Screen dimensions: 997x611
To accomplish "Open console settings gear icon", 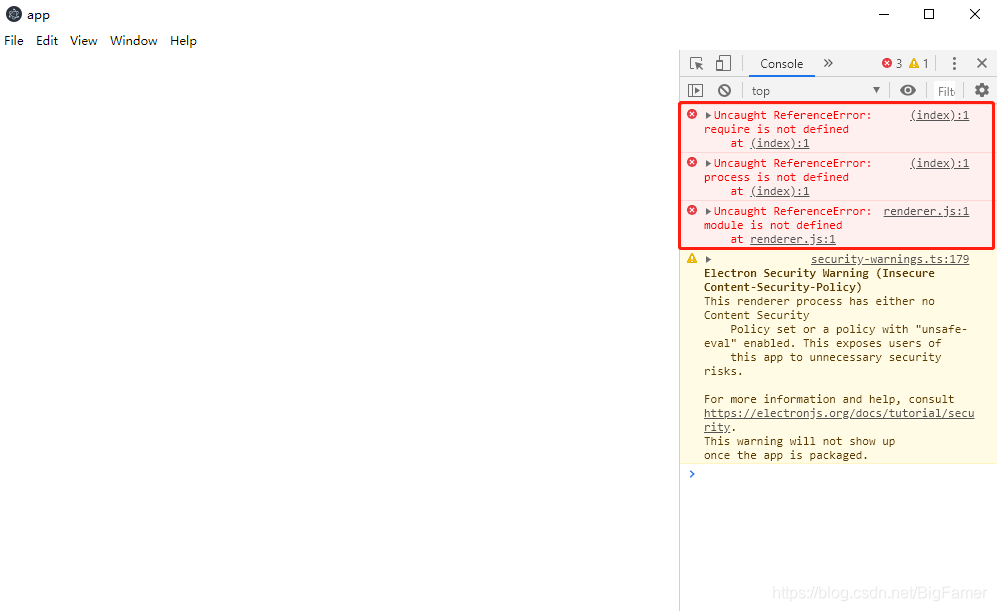I will [x=982, y=90].
